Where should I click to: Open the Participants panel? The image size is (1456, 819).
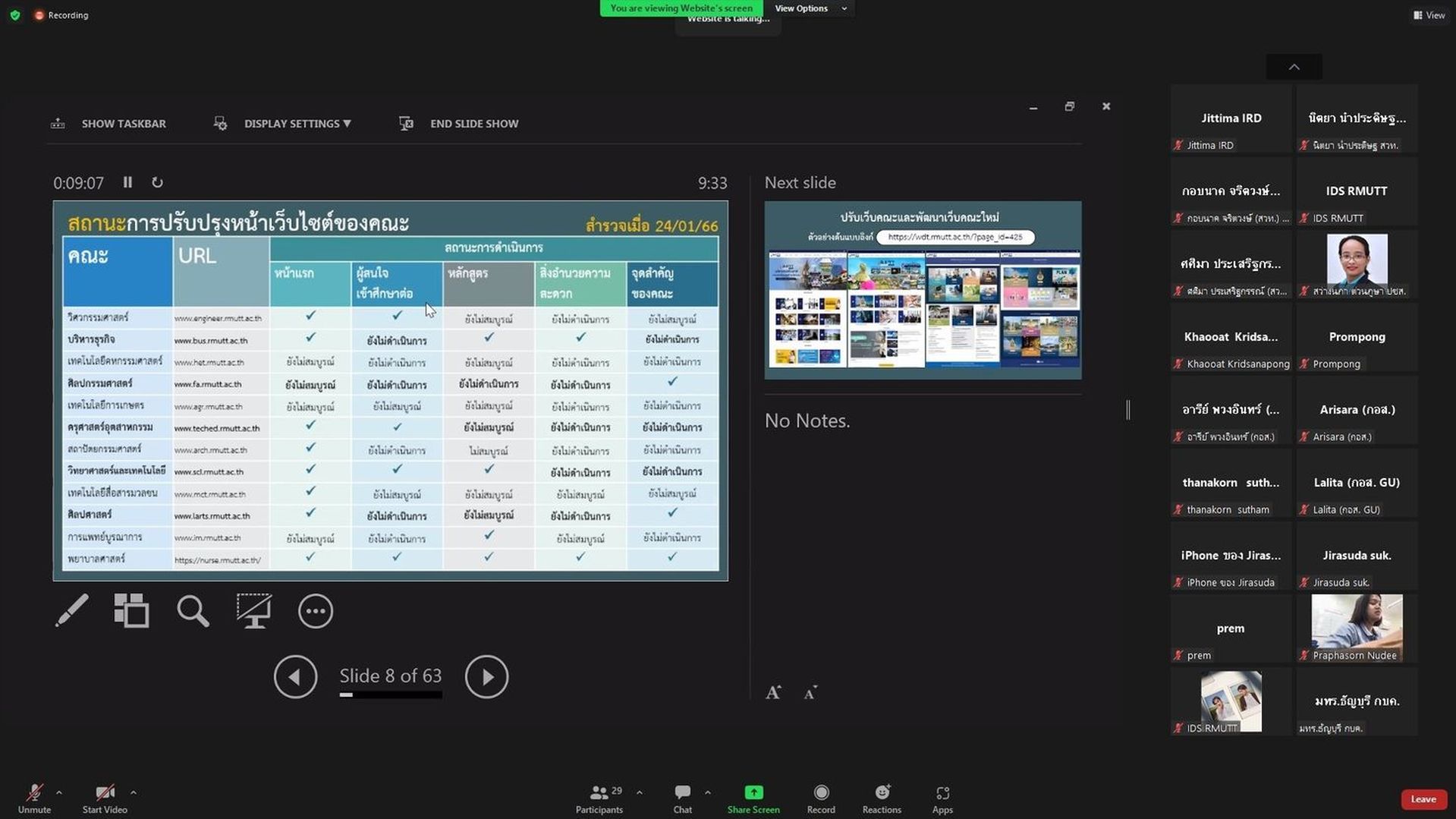(599, 799)
